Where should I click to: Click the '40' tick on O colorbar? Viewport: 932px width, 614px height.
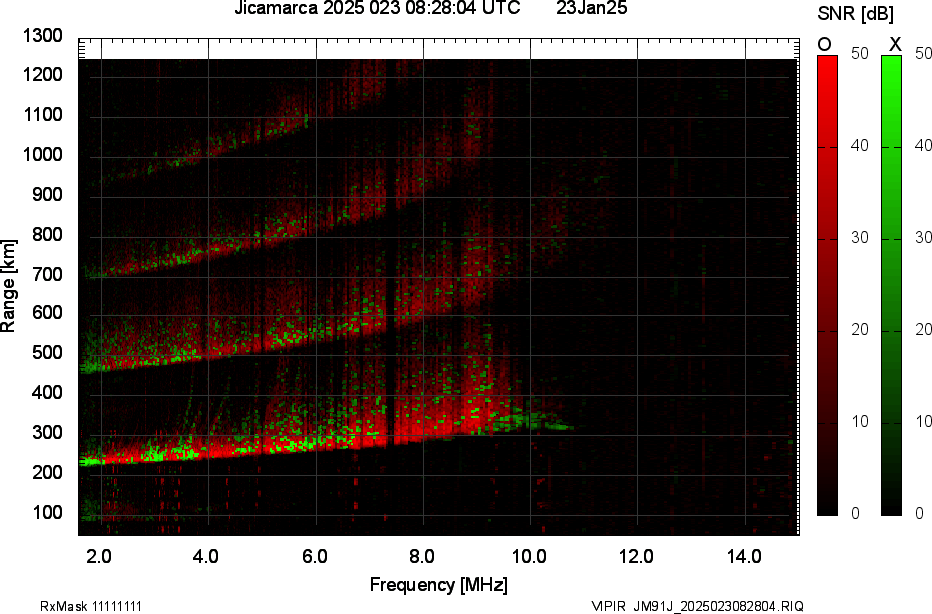point(859,146)
